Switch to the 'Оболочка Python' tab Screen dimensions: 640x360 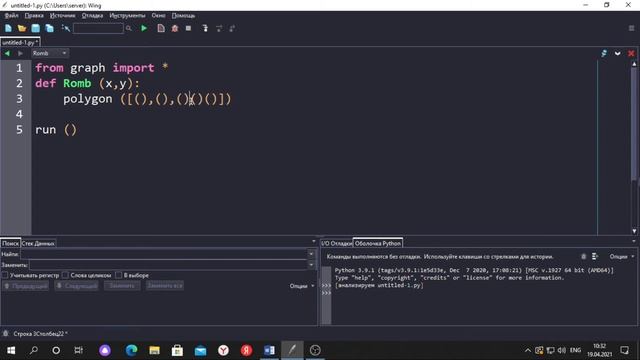pyautogui.click(x=378, y=243)
